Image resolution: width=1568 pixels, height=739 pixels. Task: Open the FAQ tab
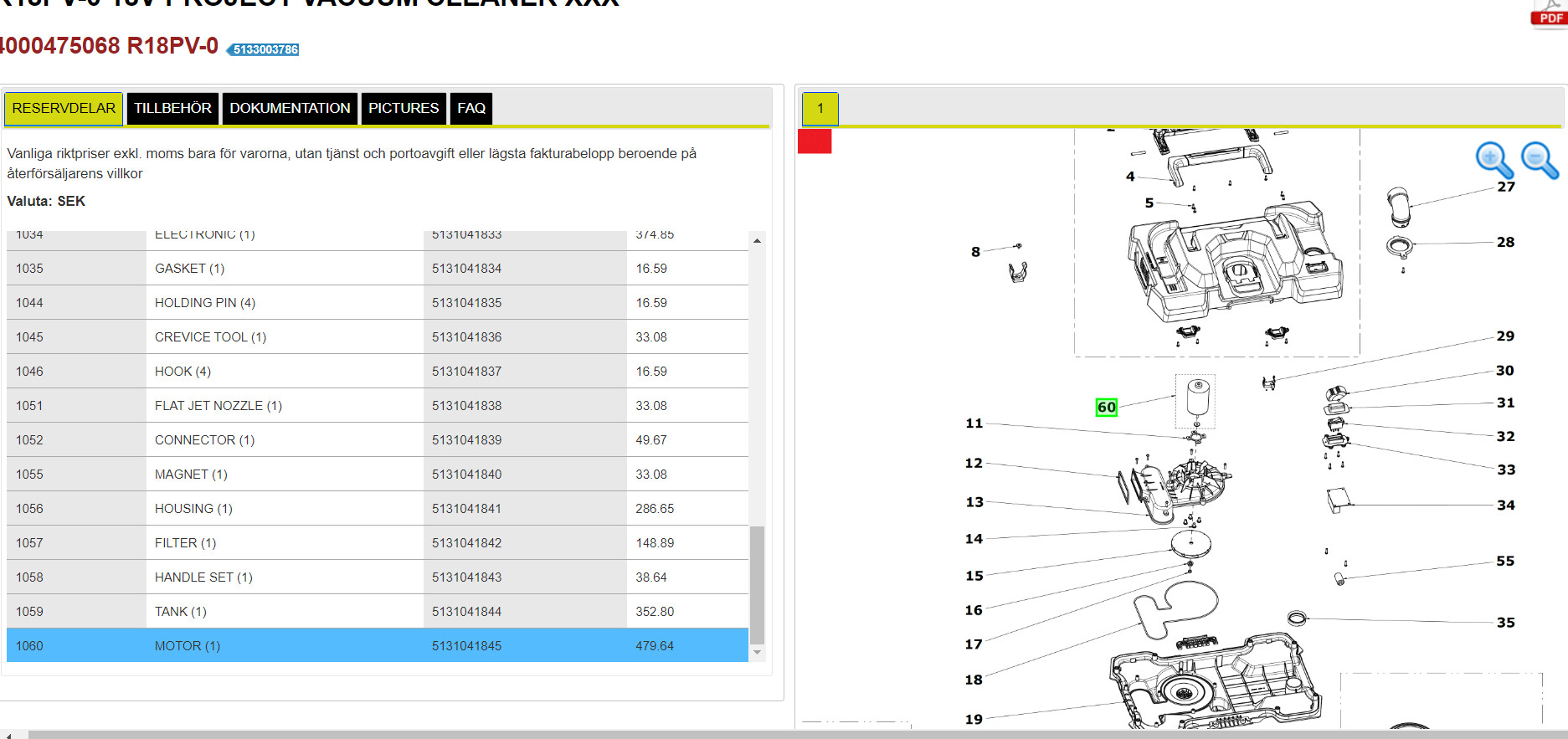pos(471,109)
